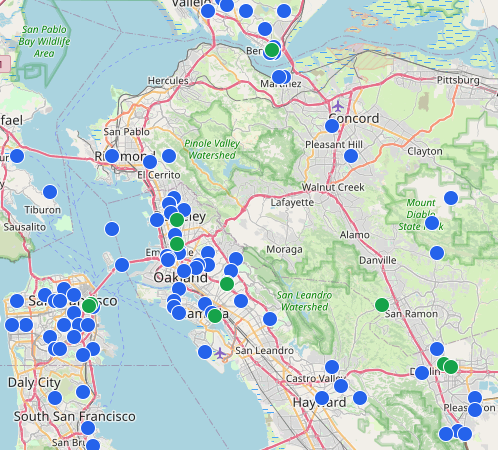Image resolution: width=498 pixels, height=450 pixels.
Task: Select the green marker above Emeryville
Action: point(177,244)
